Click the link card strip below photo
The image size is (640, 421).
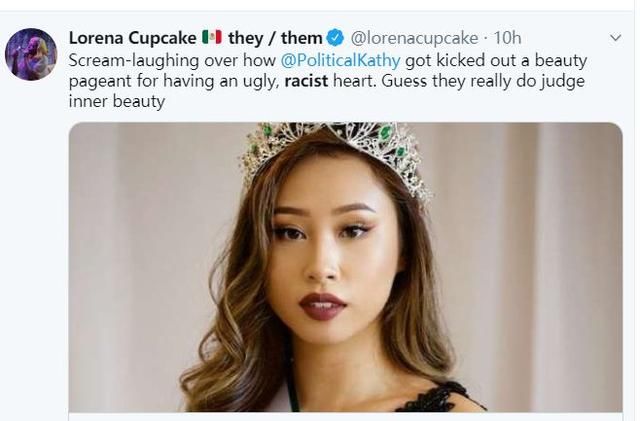pyautogui.click(x=345, y=415)
